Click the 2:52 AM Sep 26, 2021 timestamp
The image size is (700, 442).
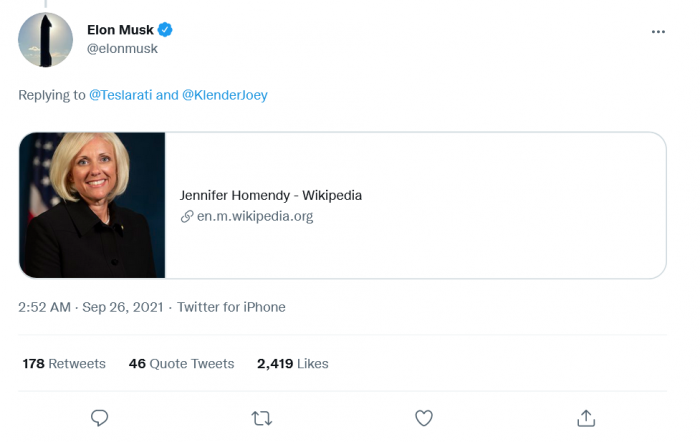pyautogui.click(x=91, y=307)
